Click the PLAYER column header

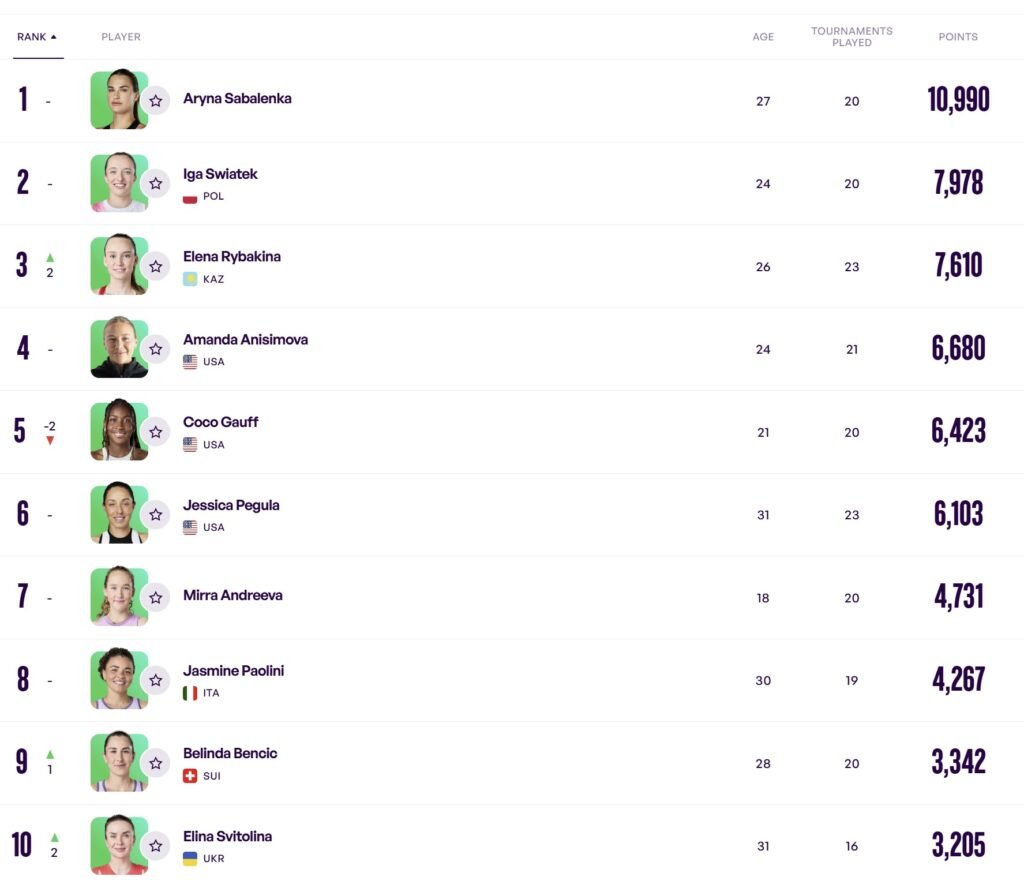(121, 37)
